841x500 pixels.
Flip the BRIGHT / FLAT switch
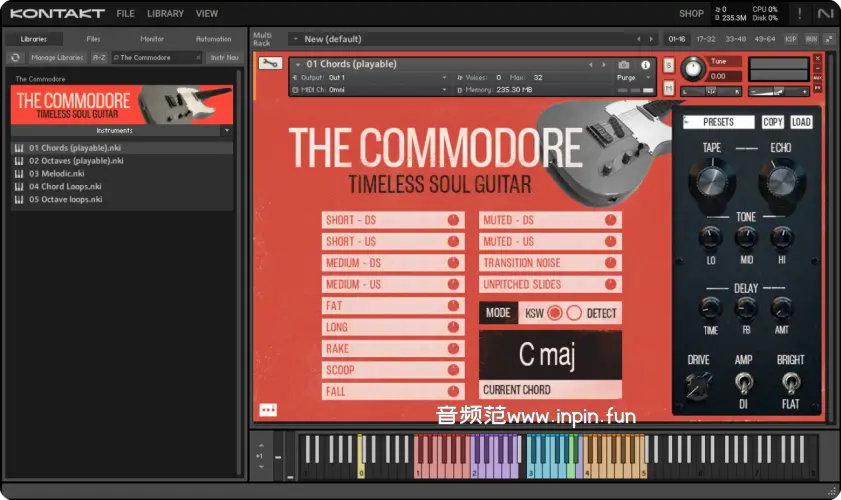click(791, 383)
